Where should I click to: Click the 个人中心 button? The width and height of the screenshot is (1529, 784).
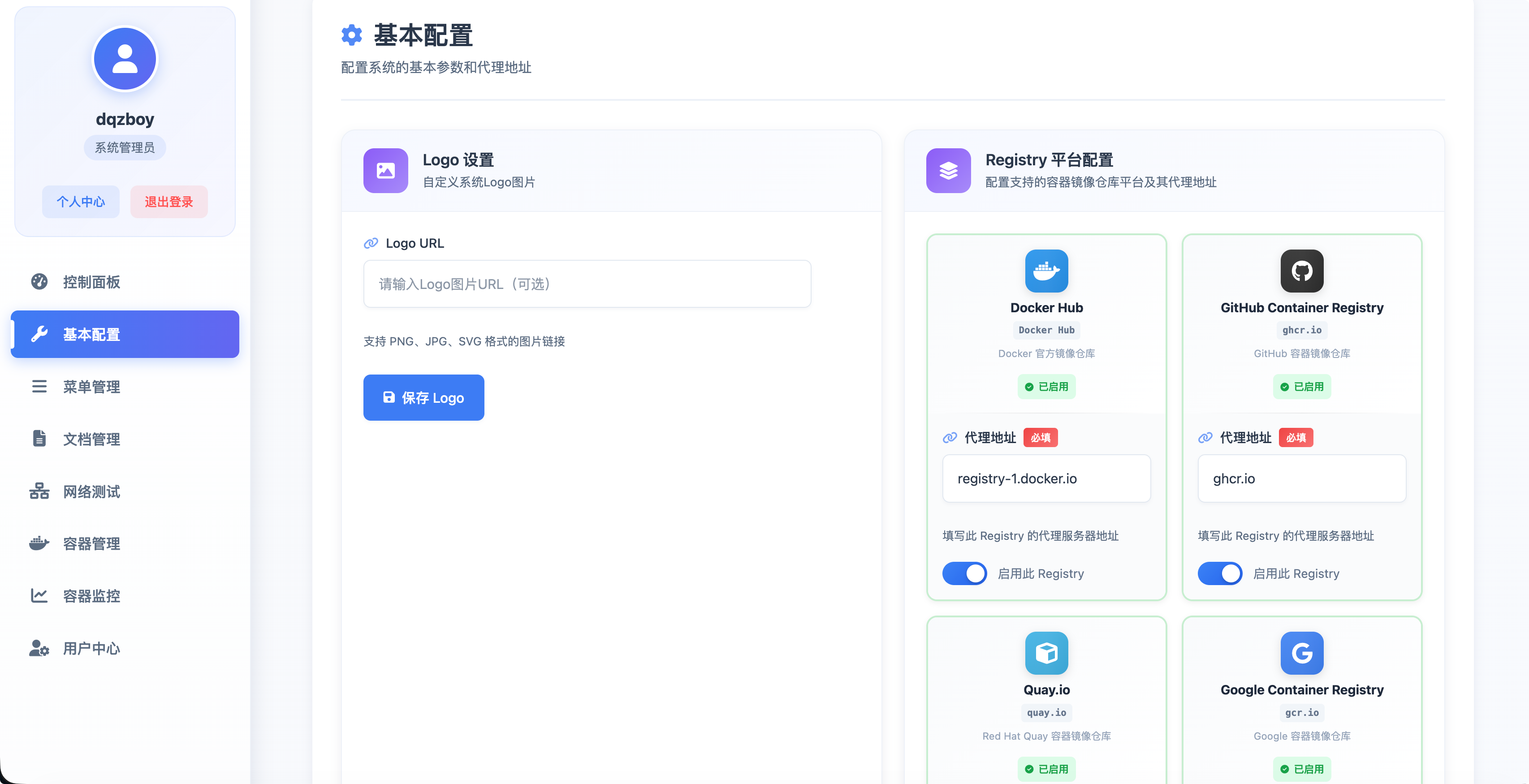point(81,202)
